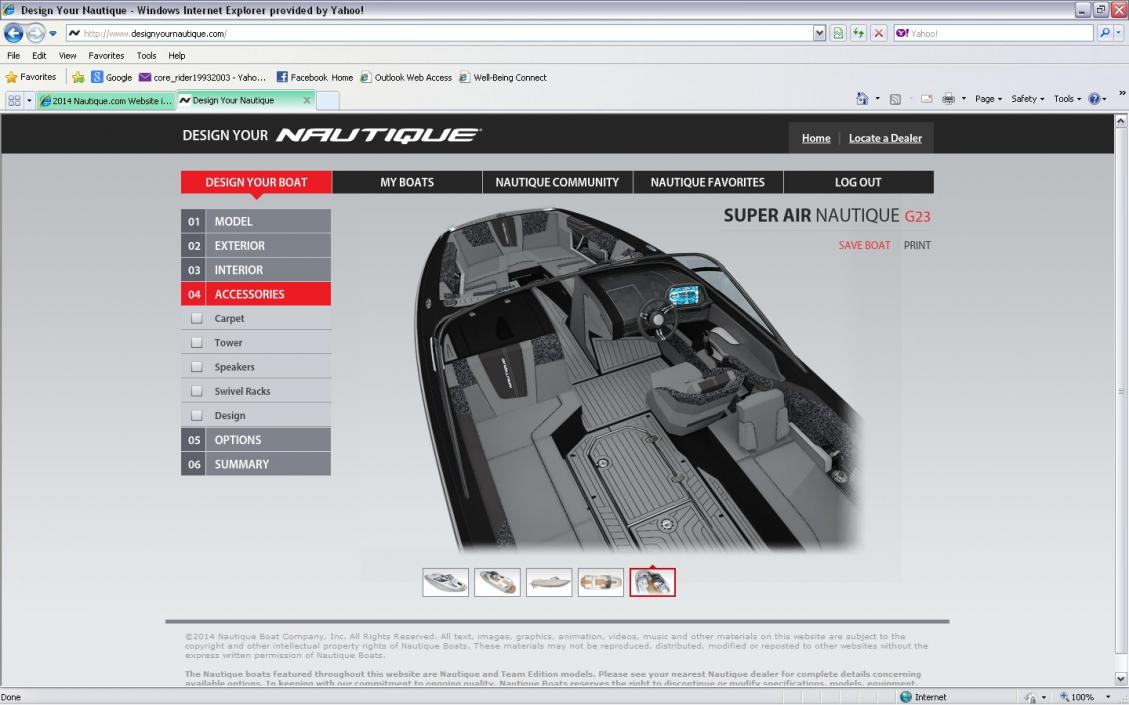The image size is (1129, 705).
Task: Open the Print options dropdown arrow
Action: 964,99
